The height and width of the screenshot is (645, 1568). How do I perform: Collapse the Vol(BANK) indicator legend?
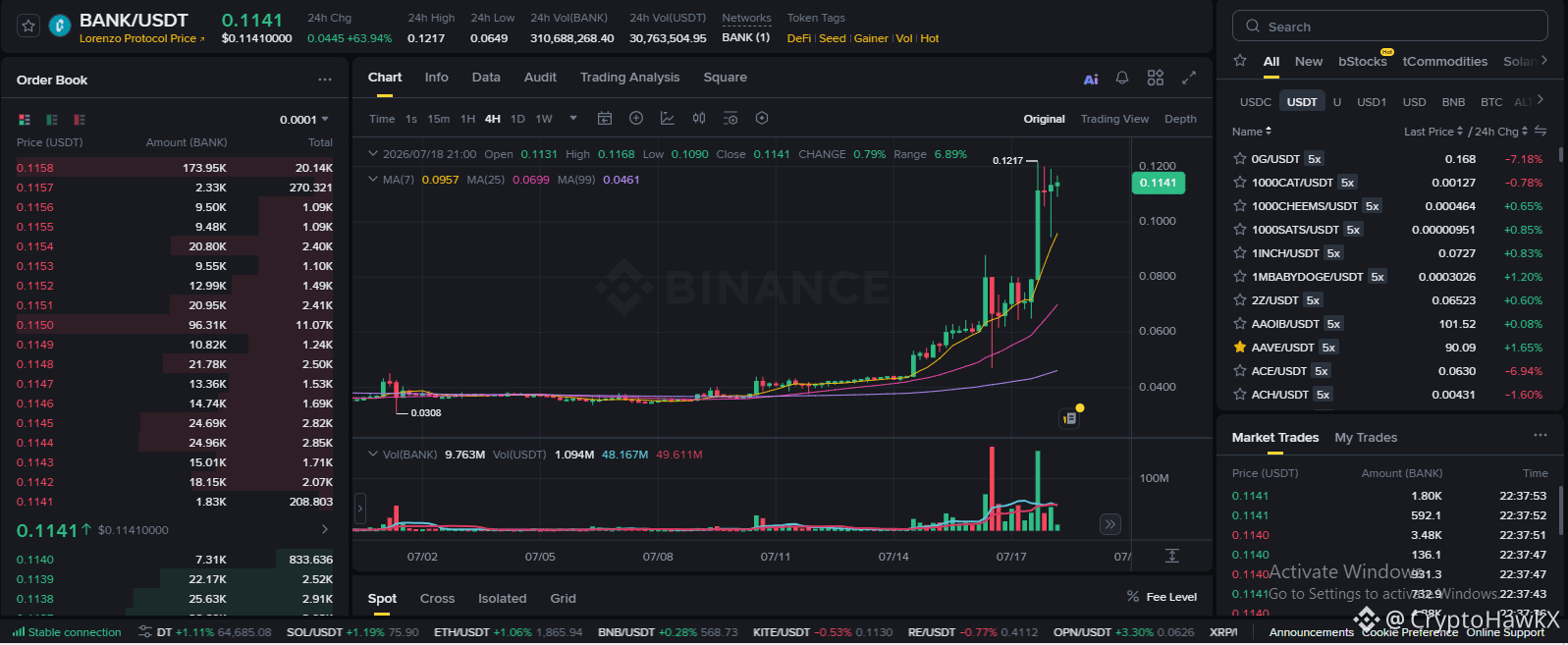(373, 454)
